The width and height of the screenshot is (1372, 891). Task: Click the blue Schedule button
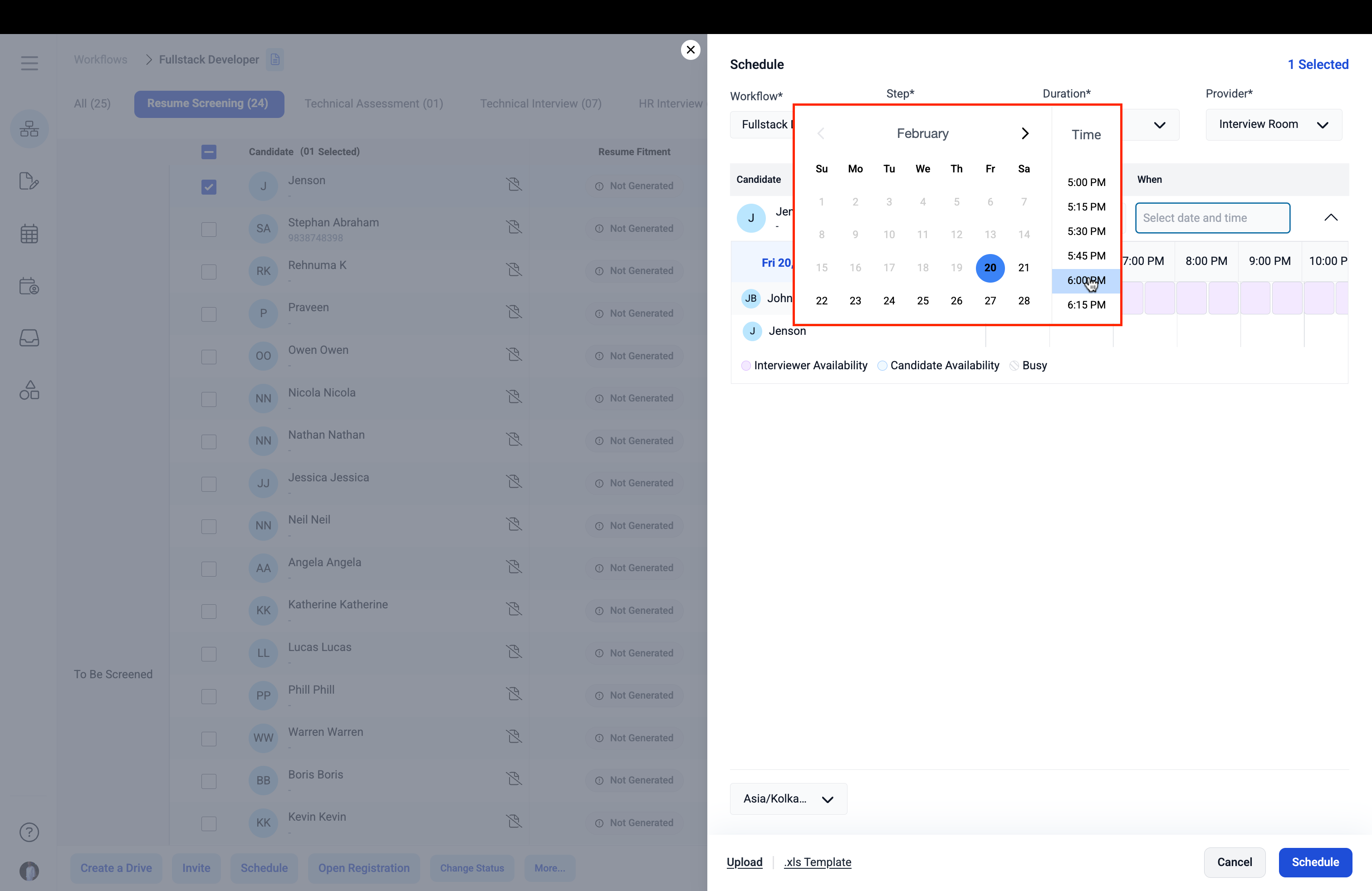click(1315, 862)
